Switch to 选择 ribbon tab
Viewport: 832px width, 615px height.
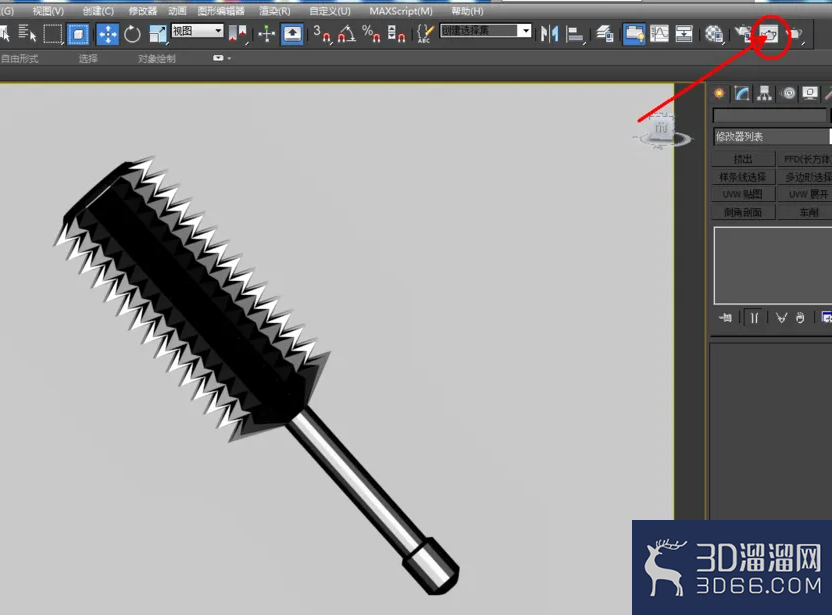coord(88,58)
